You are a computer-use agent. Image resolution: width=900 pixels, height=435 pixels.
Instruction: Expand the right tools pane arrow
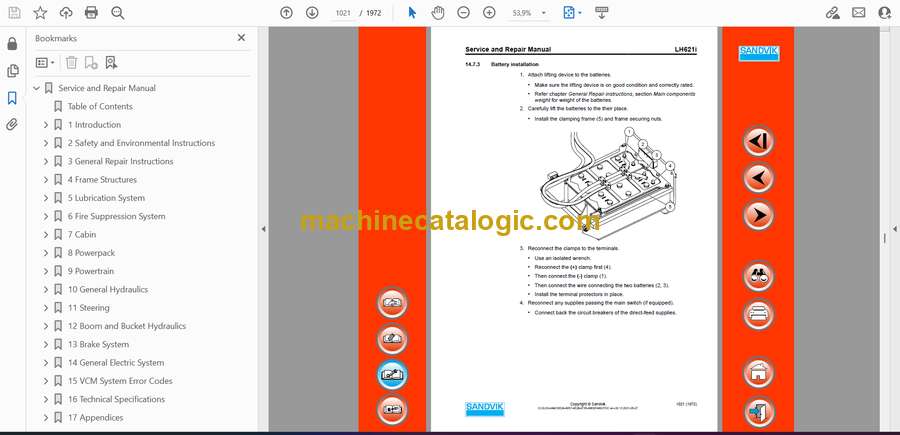click(894, 229)
